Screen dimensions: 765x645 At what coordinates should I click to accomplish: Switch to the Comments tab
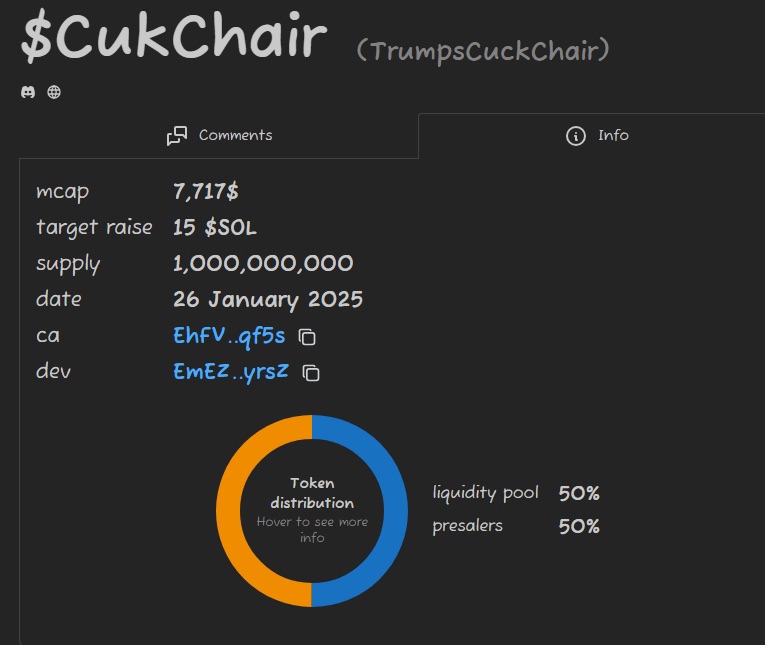pos(219,135)
